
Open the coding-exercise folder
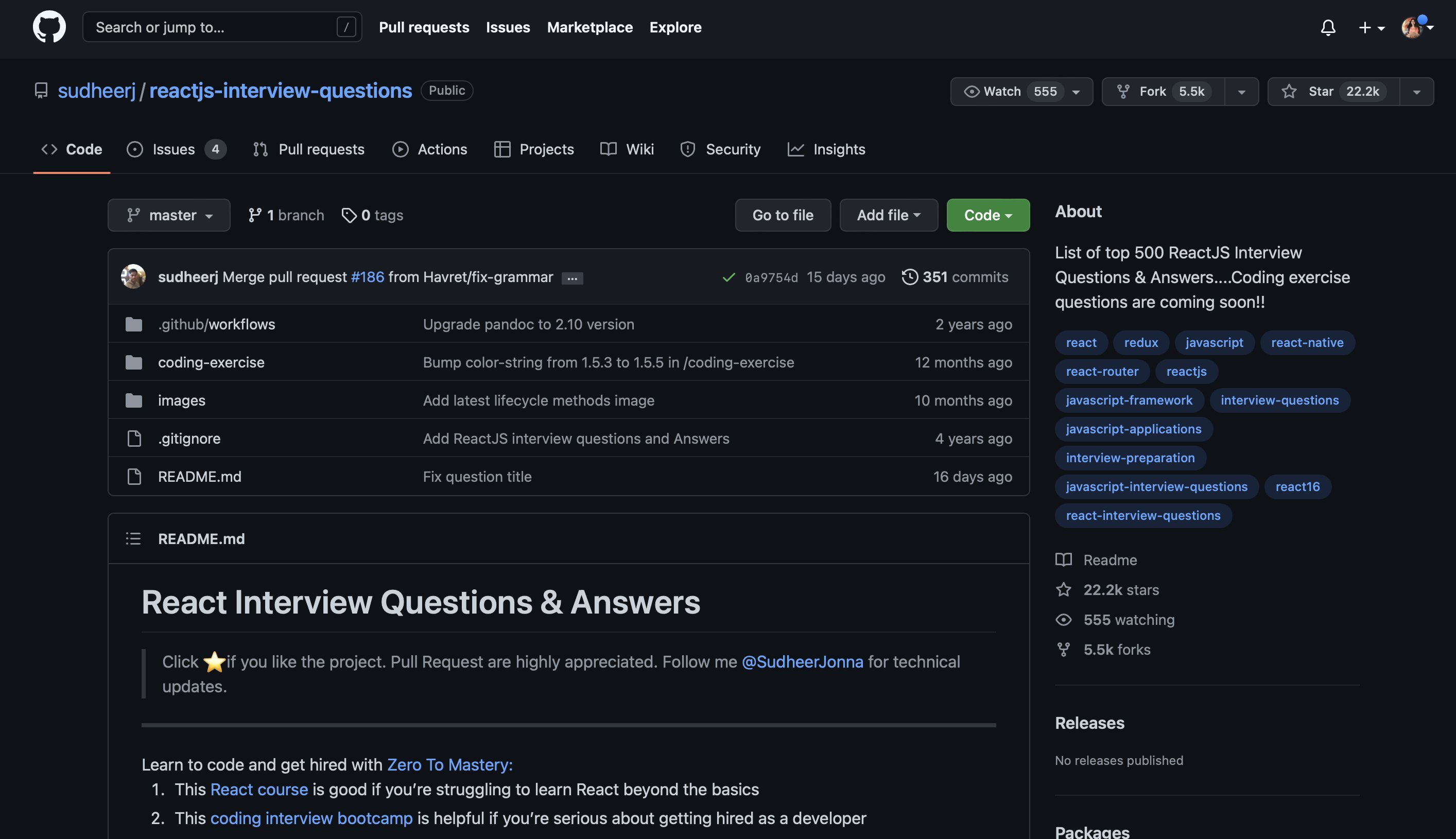click(x=211, y=362)
